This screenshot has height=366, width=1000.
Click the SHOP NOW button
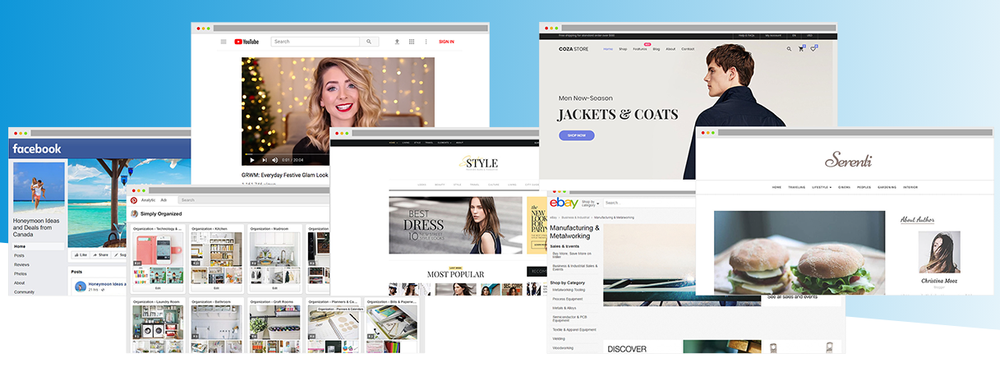click(577, 135)
